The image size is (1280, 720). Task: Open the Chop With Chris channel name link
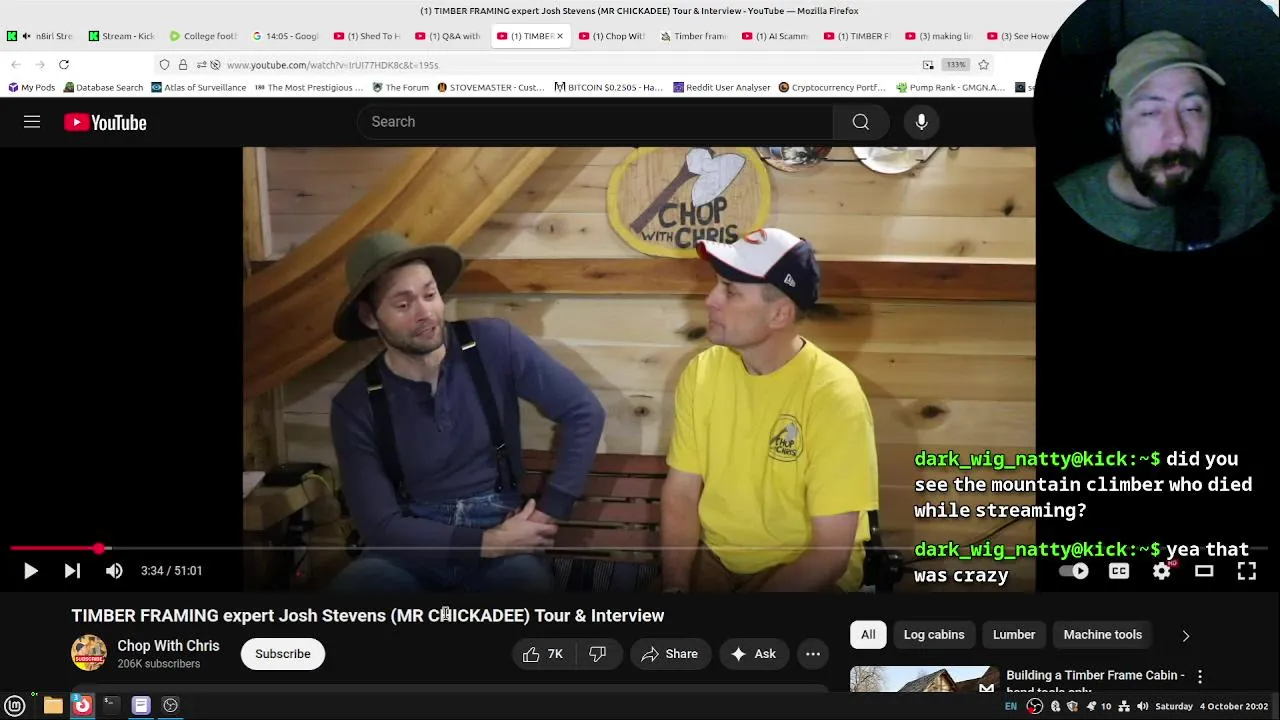click(168, 646)
